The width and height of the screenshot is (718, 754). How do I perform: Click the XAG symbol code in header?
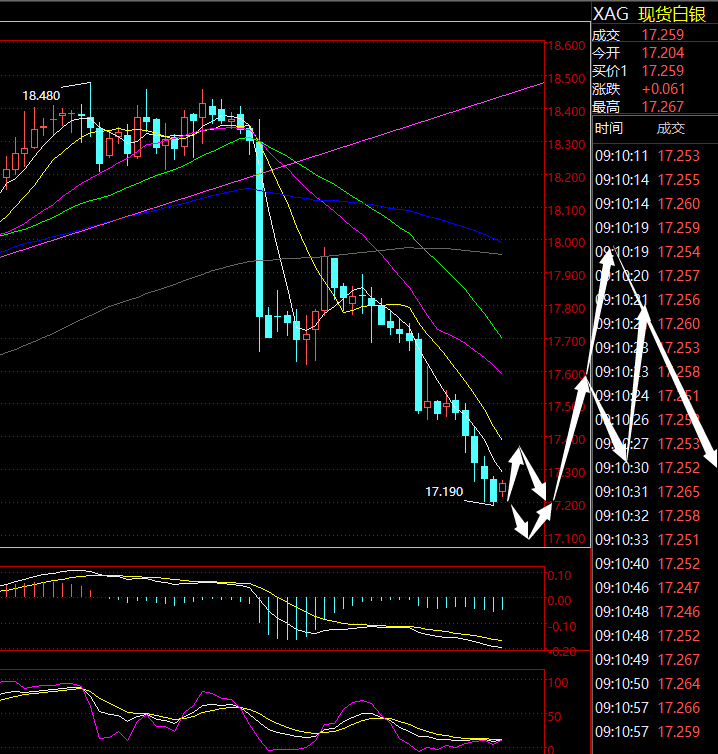tap(610, 13)
